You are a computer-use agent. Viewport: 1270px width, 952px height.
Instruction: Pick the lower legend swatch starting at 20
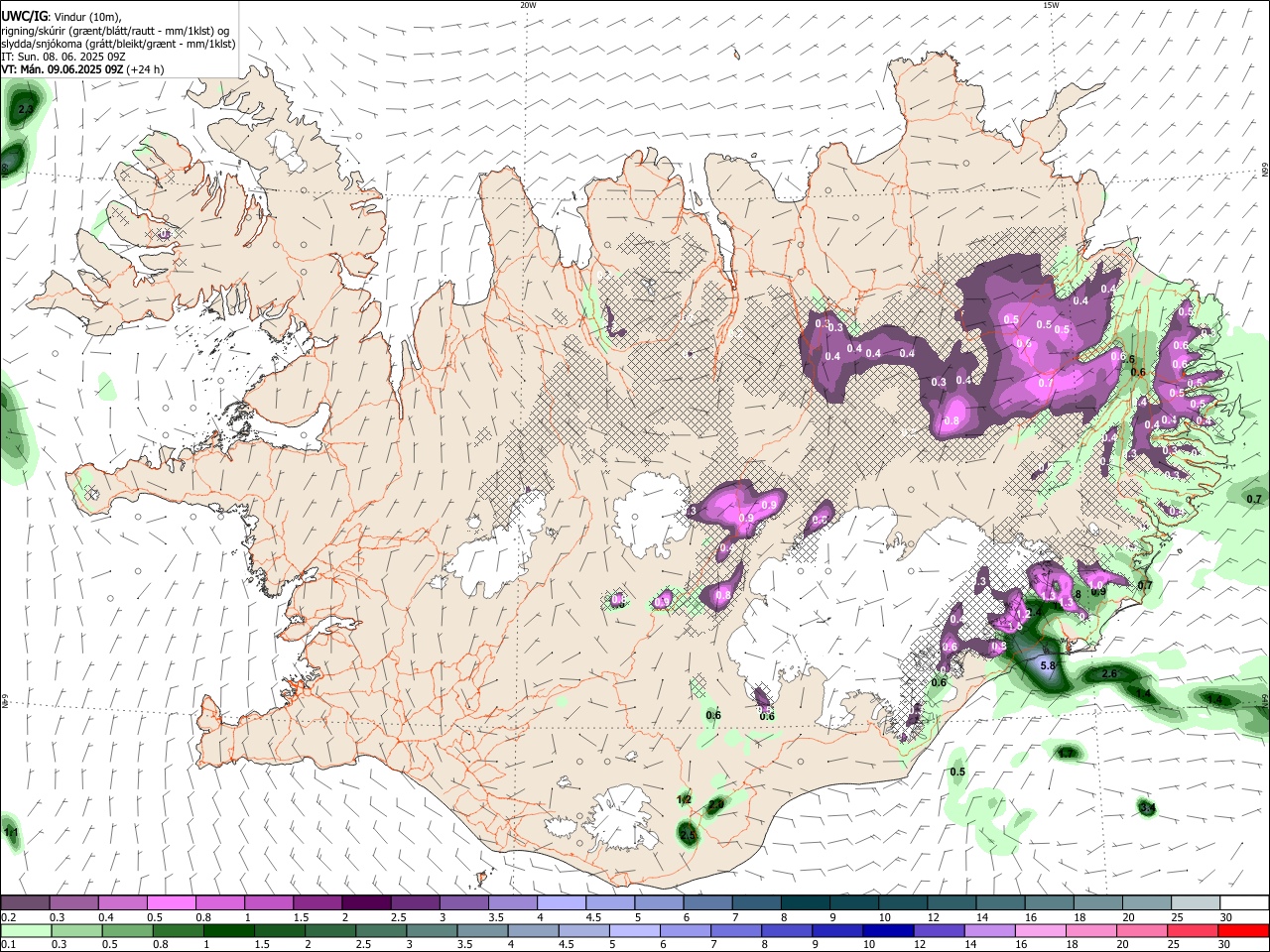[x=1141, y=930]
